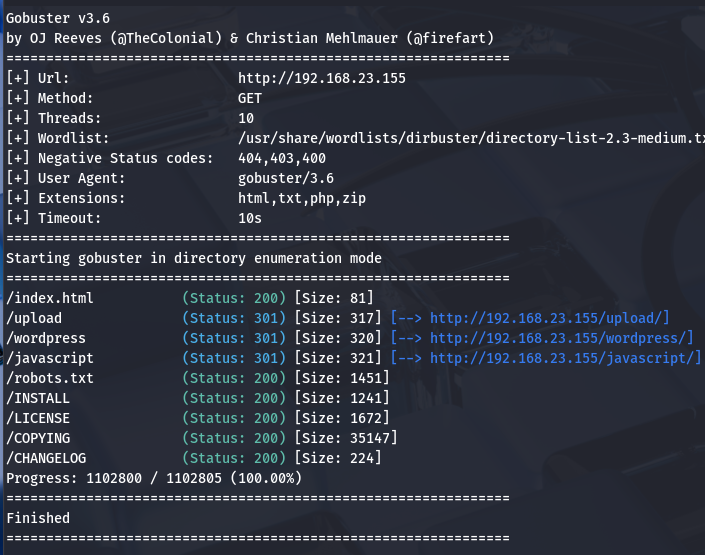Click the Method value GET
705x555 pixels.
pos(250,98)
